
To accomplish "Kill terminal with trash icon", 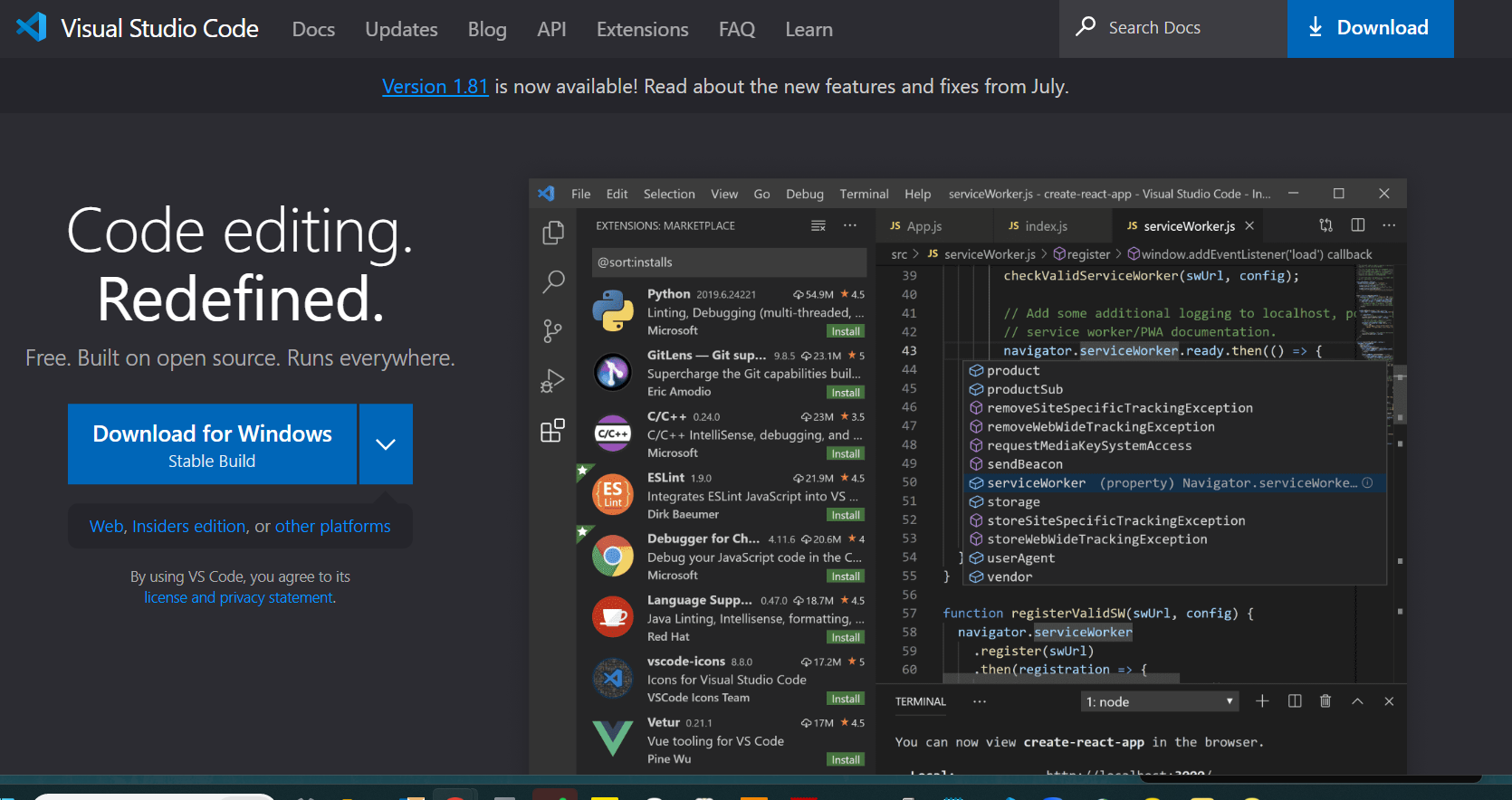I will [x=1325, y=701].
